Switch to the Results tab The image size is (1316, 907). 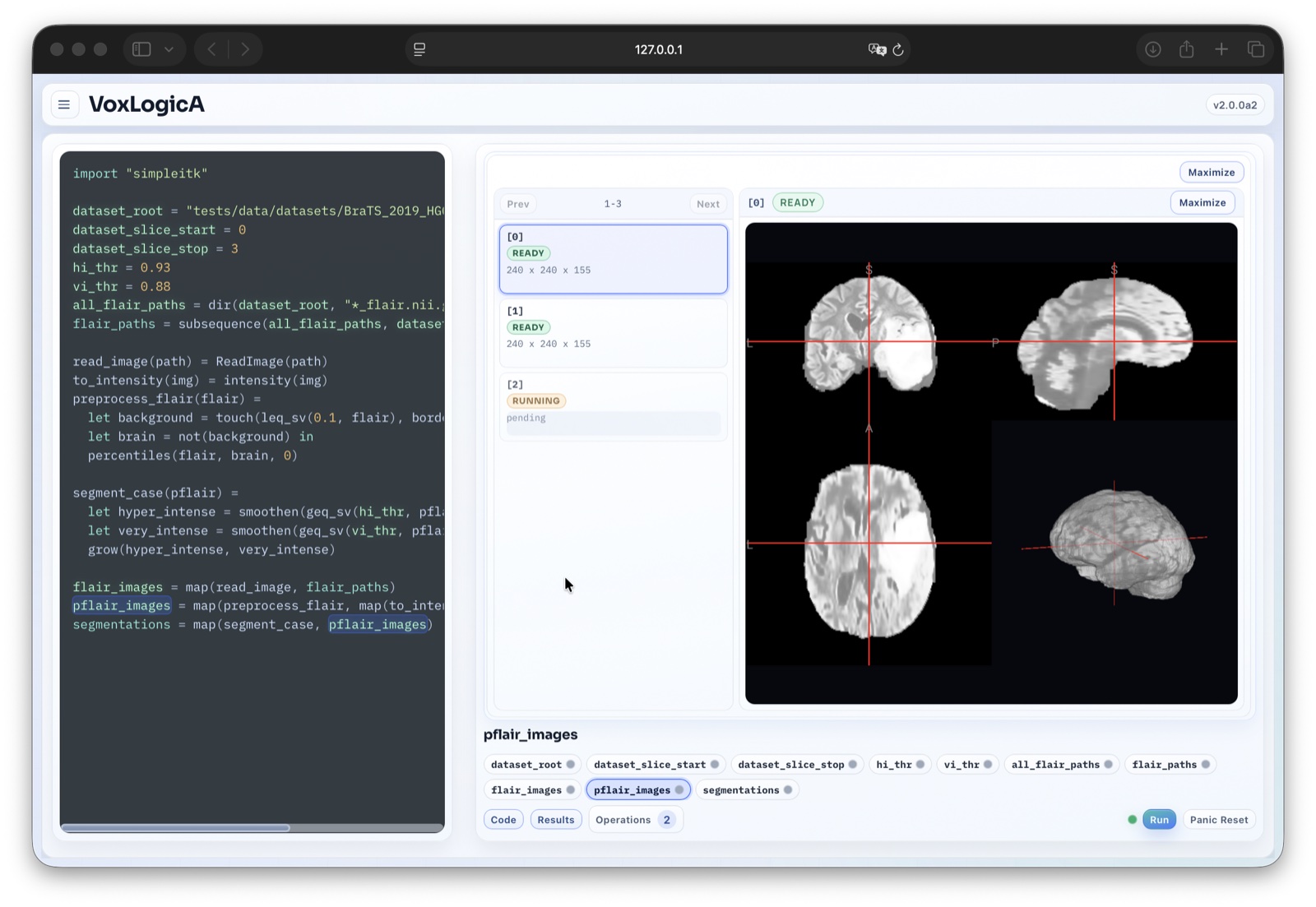pos(556,820)
